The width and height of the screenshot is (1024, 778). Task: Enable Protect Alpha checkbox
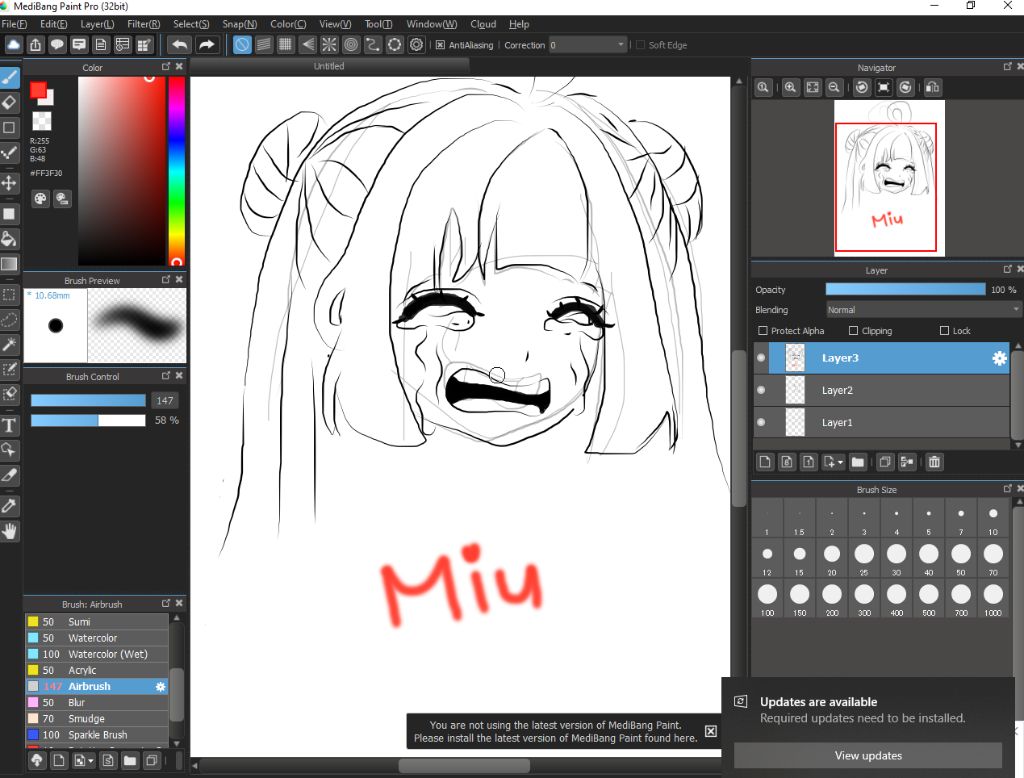pyautogui.click(x=762, y=331)
